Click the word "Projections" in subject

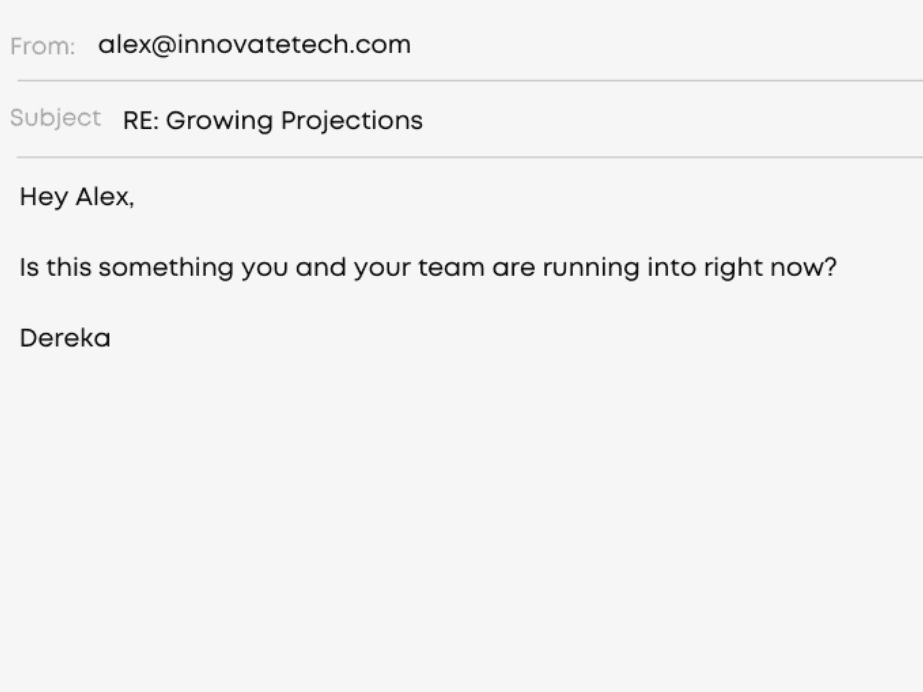[351, 121]
